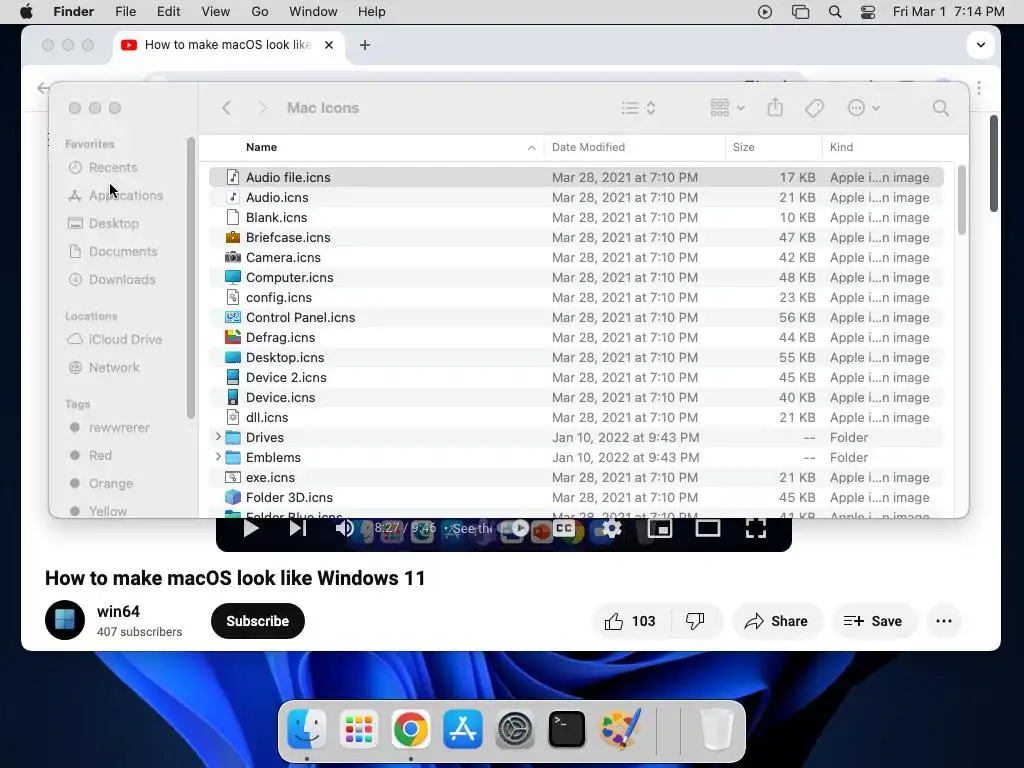Subscribe to the win64 channel
This screenshot has height=768, width=1024.
click(x=258, y=621)
